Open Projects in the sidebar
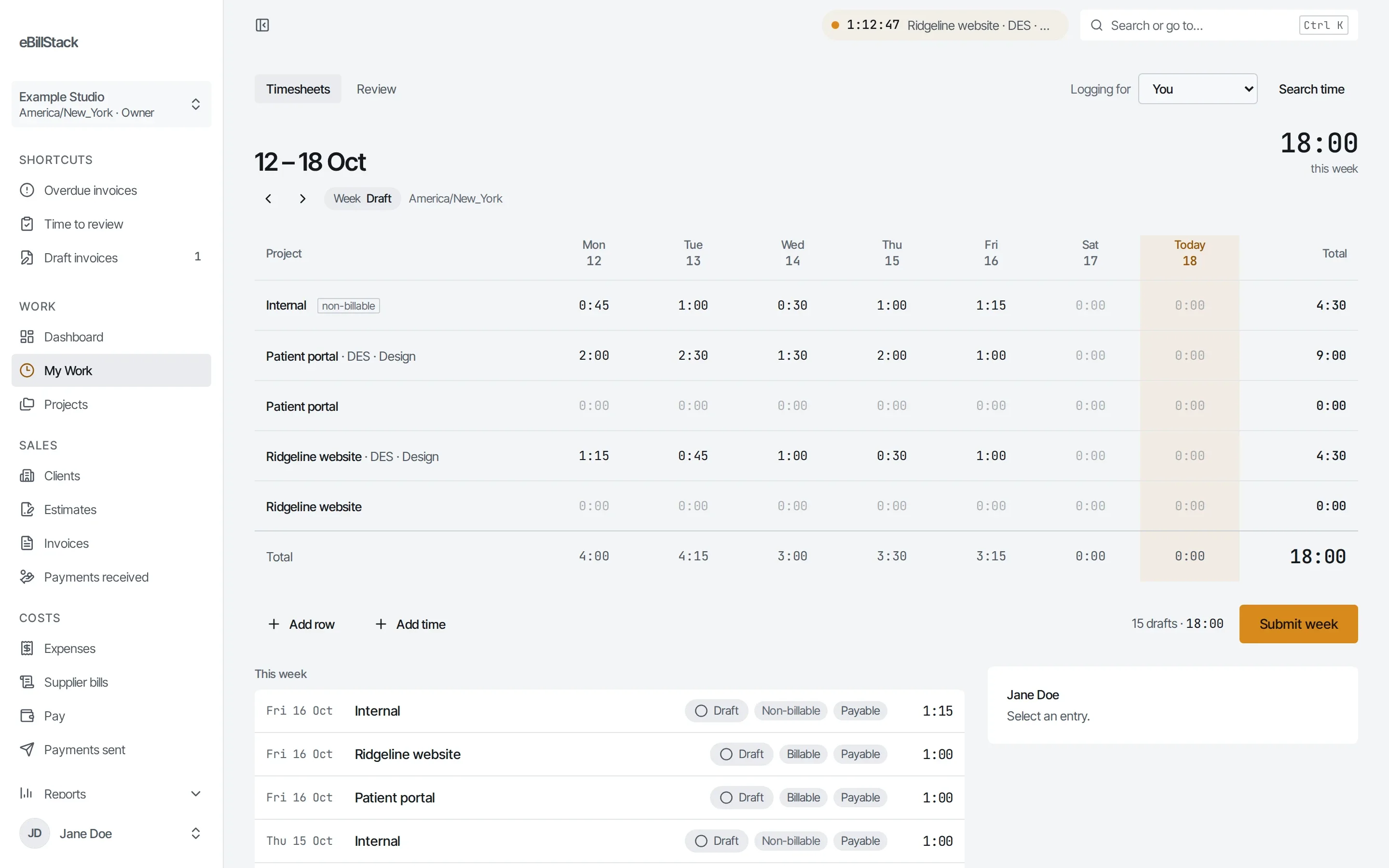Viewport: 1389px width, 868px height. pos(111,404)
